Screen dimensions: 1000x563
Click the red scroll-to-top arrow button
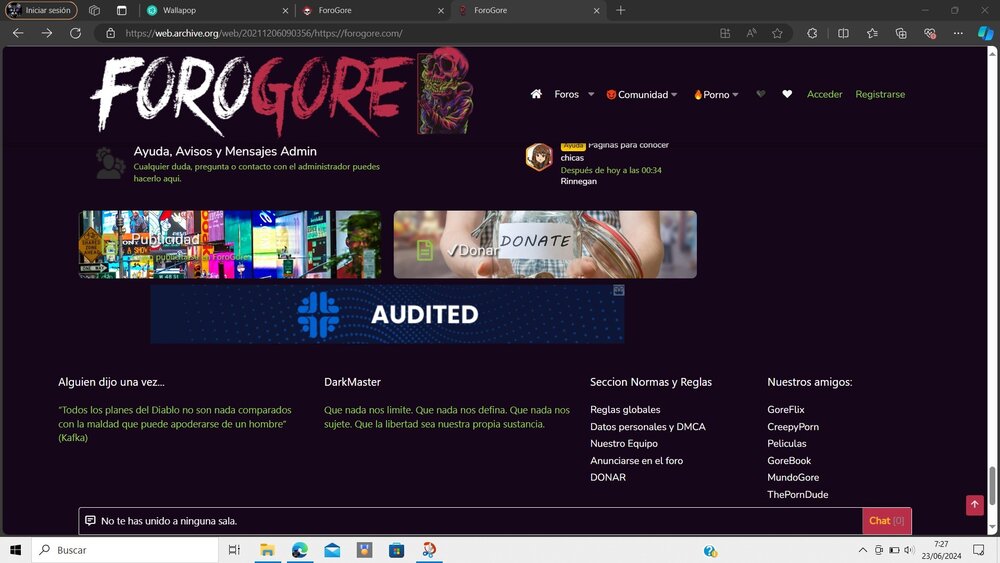[x=974, y=505]
